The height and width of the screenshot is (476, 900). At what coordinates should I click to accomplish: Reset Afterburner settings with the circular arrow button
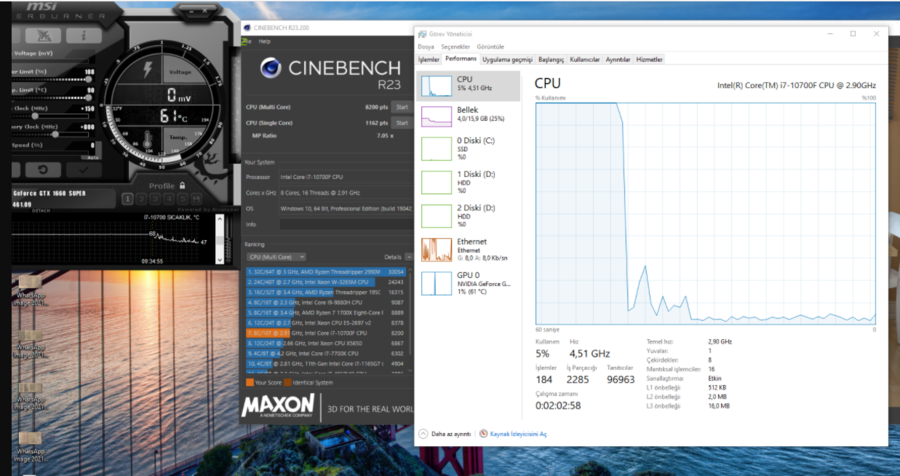click(x=42, y=170)
